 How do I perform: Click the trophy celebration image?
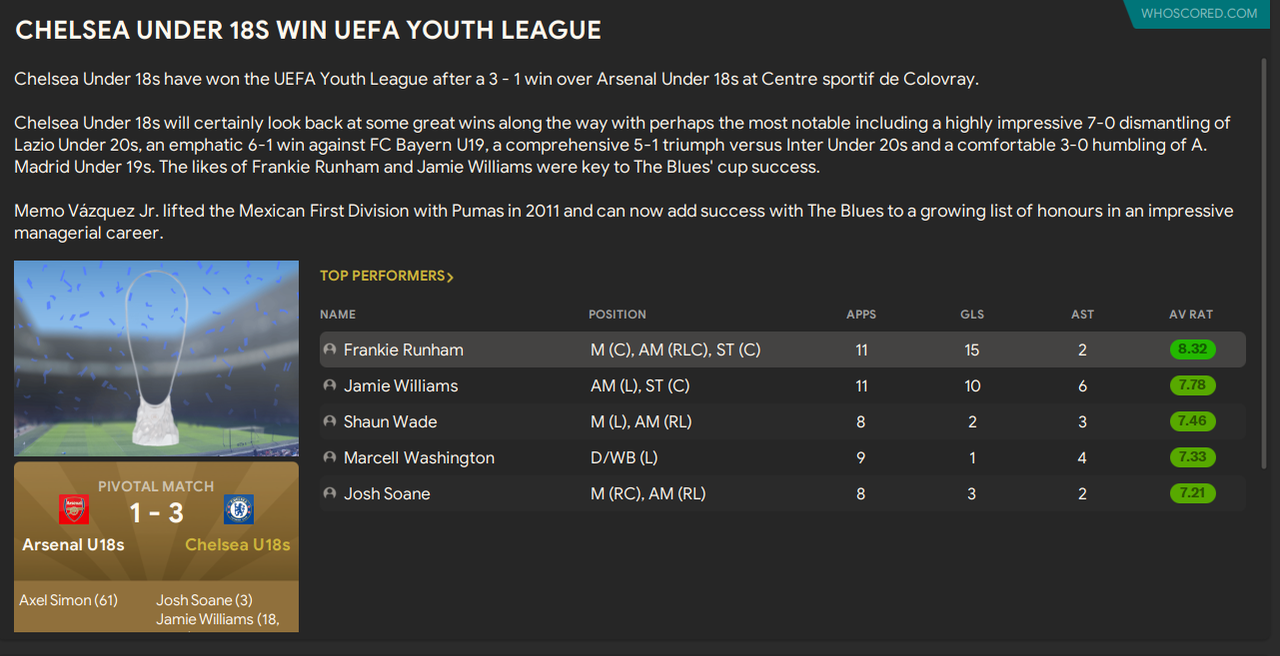point(156,359)
